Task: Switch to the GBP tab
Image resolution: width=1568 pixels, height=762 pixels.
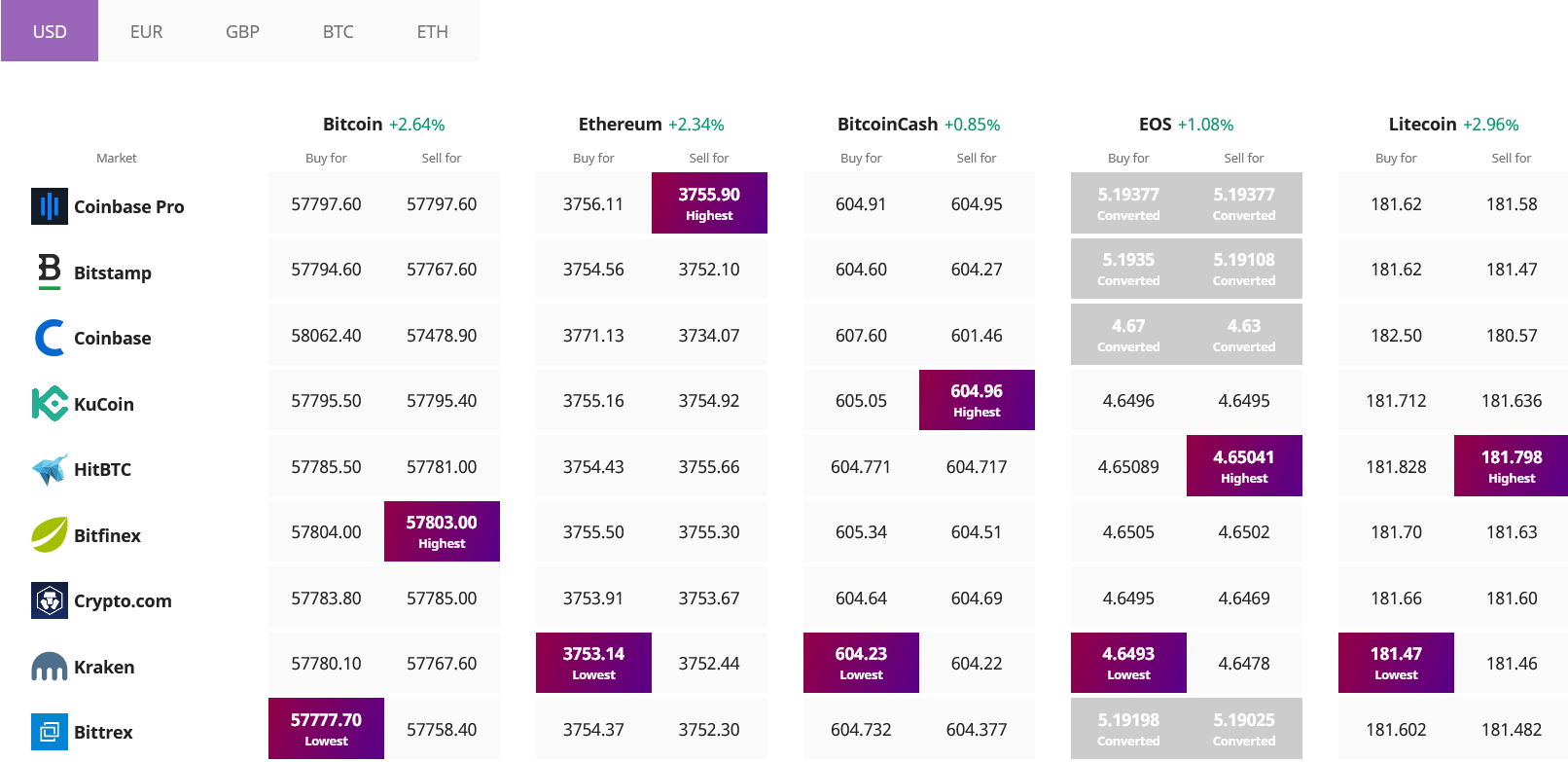Action: (242, 31)
